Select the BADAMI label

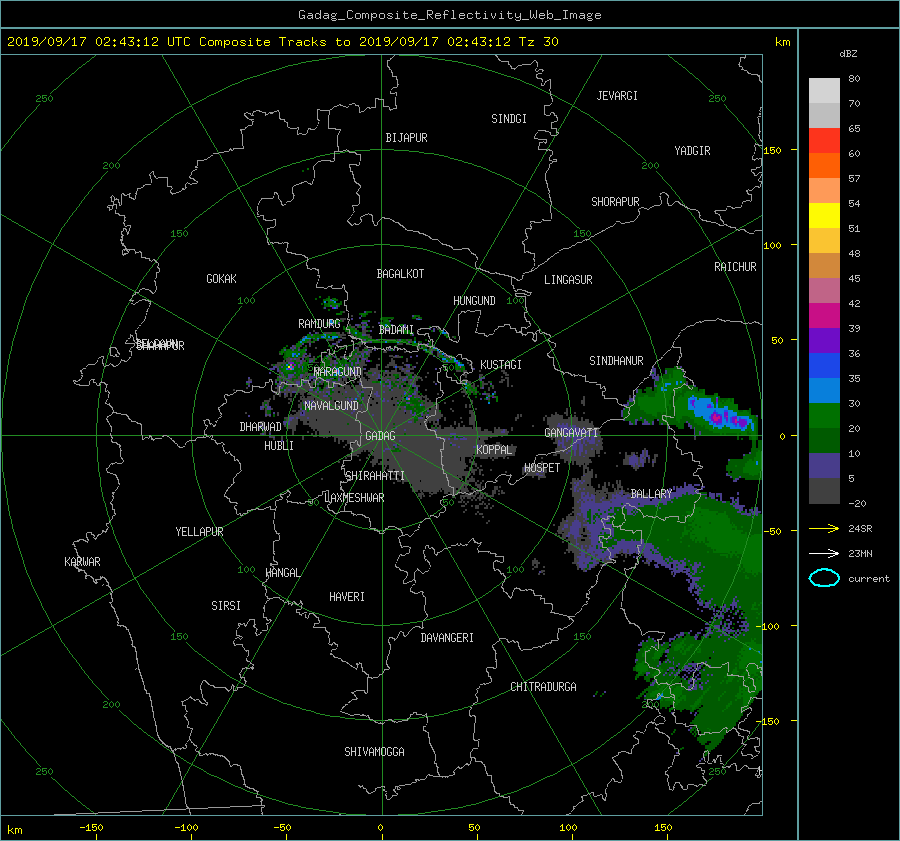396,330
